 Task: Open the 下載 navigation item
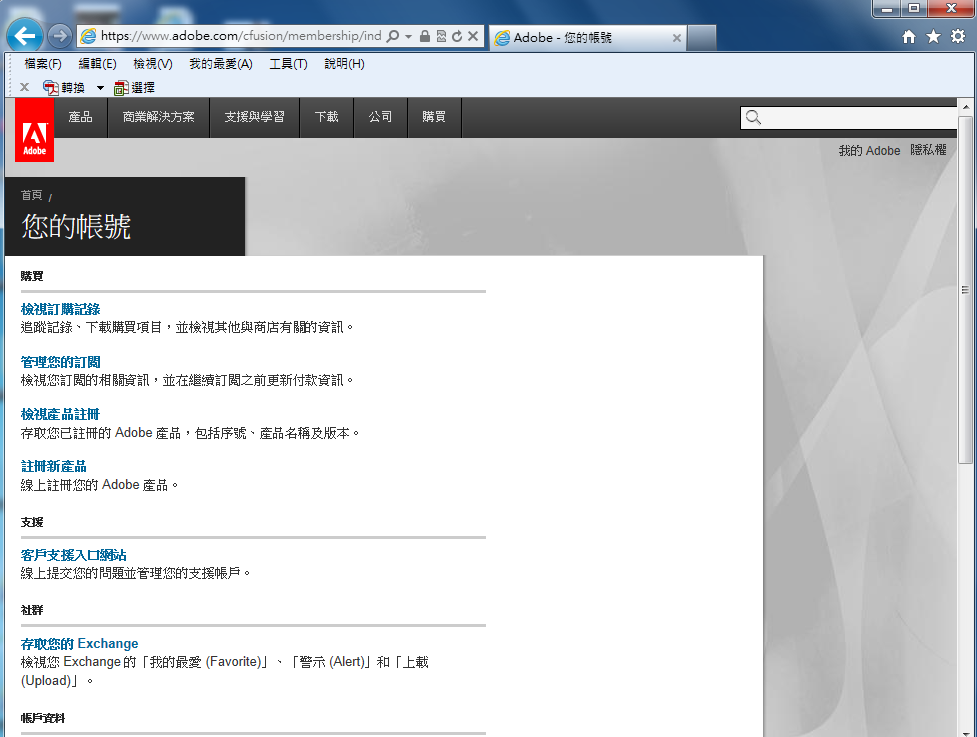[x=326, y=117]
